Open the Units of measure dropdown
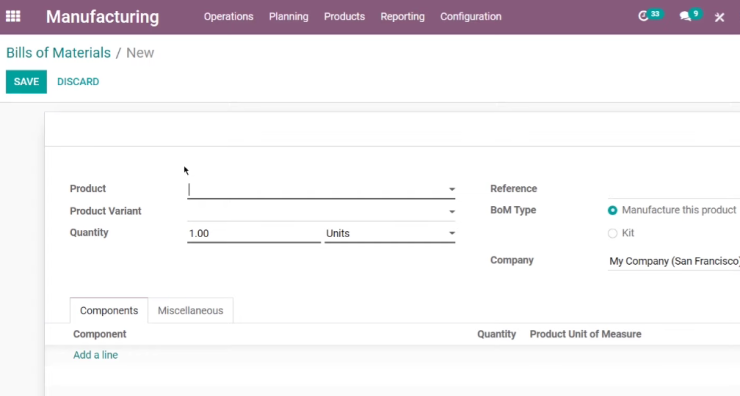740x396 pixels. click(x=390, y=234)
